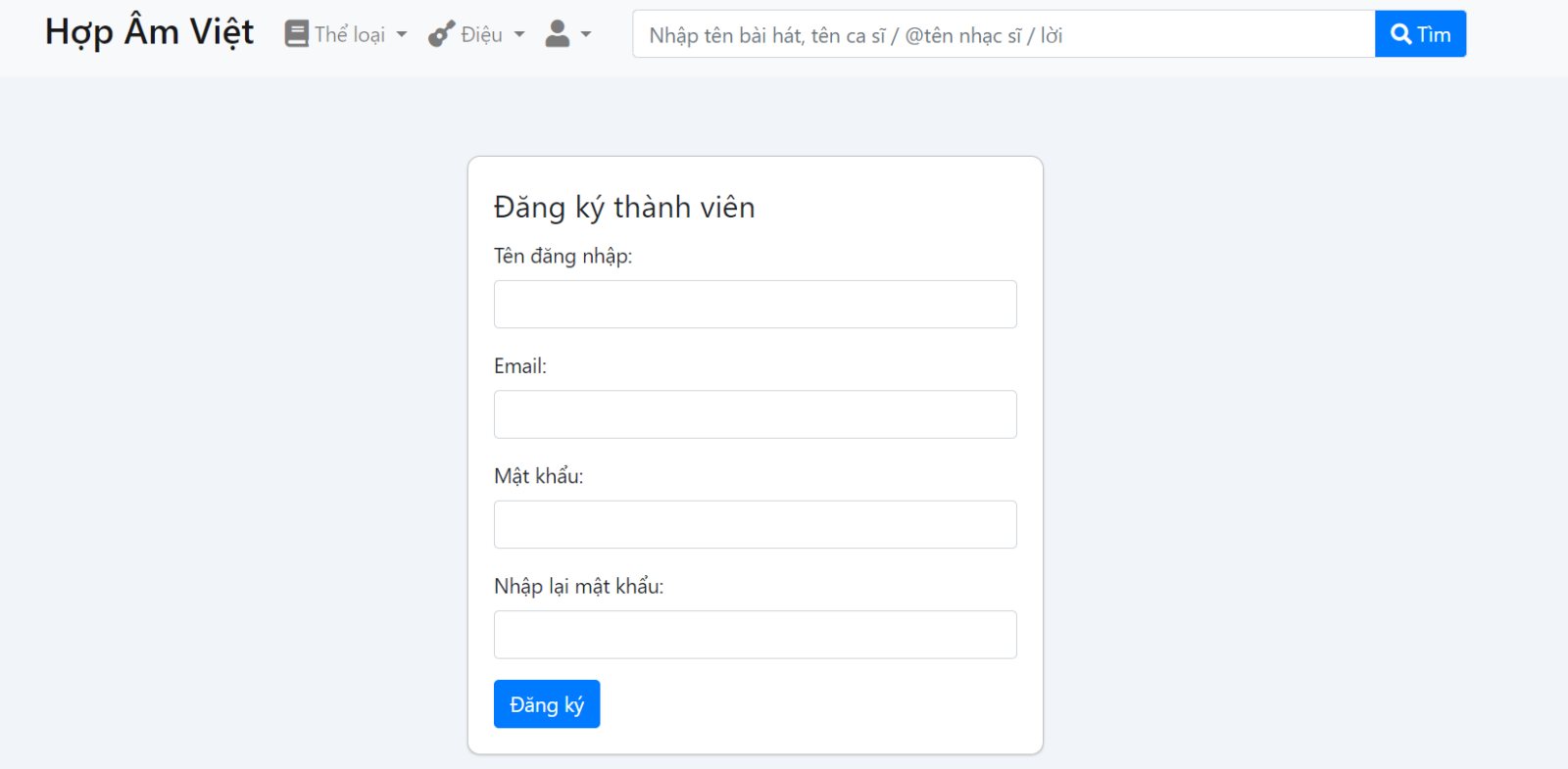The height and width of the screenshot is (769, 1568).
Task: Click the Hợp Âm Việt logo
Action: [149, 31]
